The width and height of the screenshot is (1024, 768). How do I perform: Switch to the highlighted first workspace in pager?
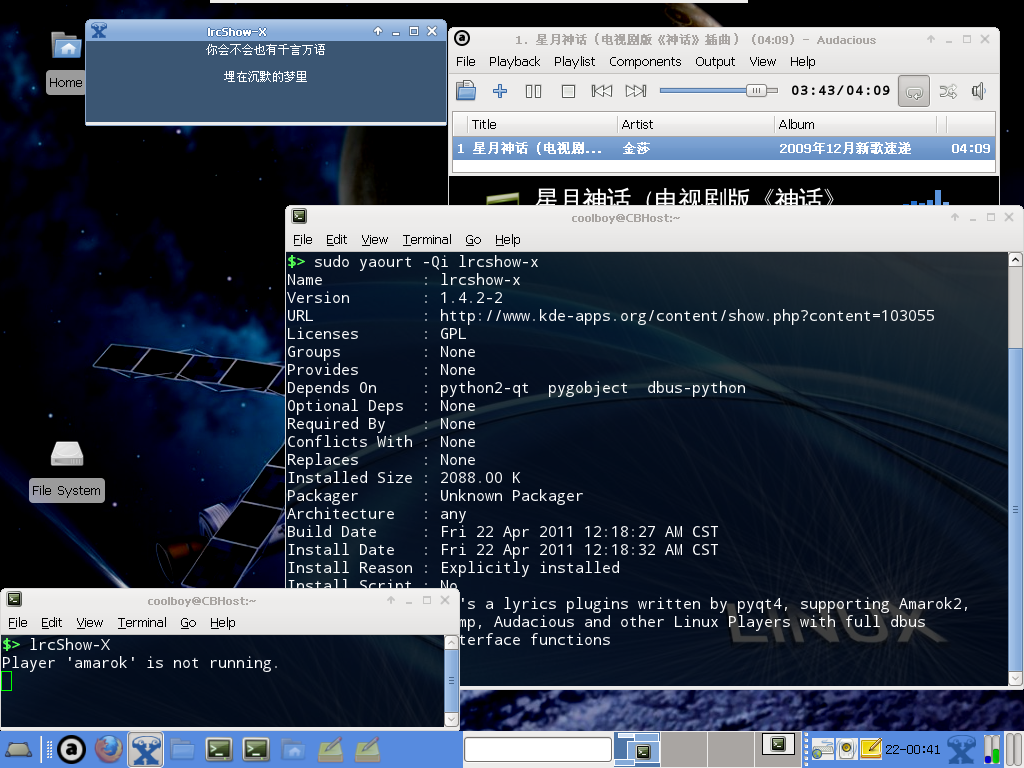point(636,749)
